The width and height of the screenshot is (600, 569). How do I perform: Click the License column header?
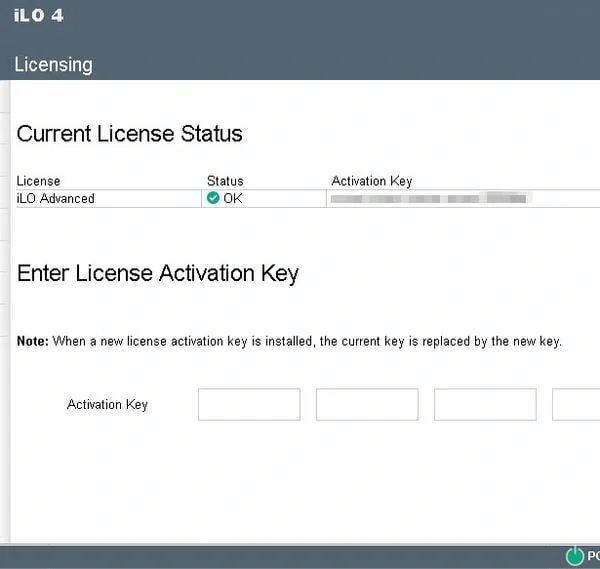[38, 181]
